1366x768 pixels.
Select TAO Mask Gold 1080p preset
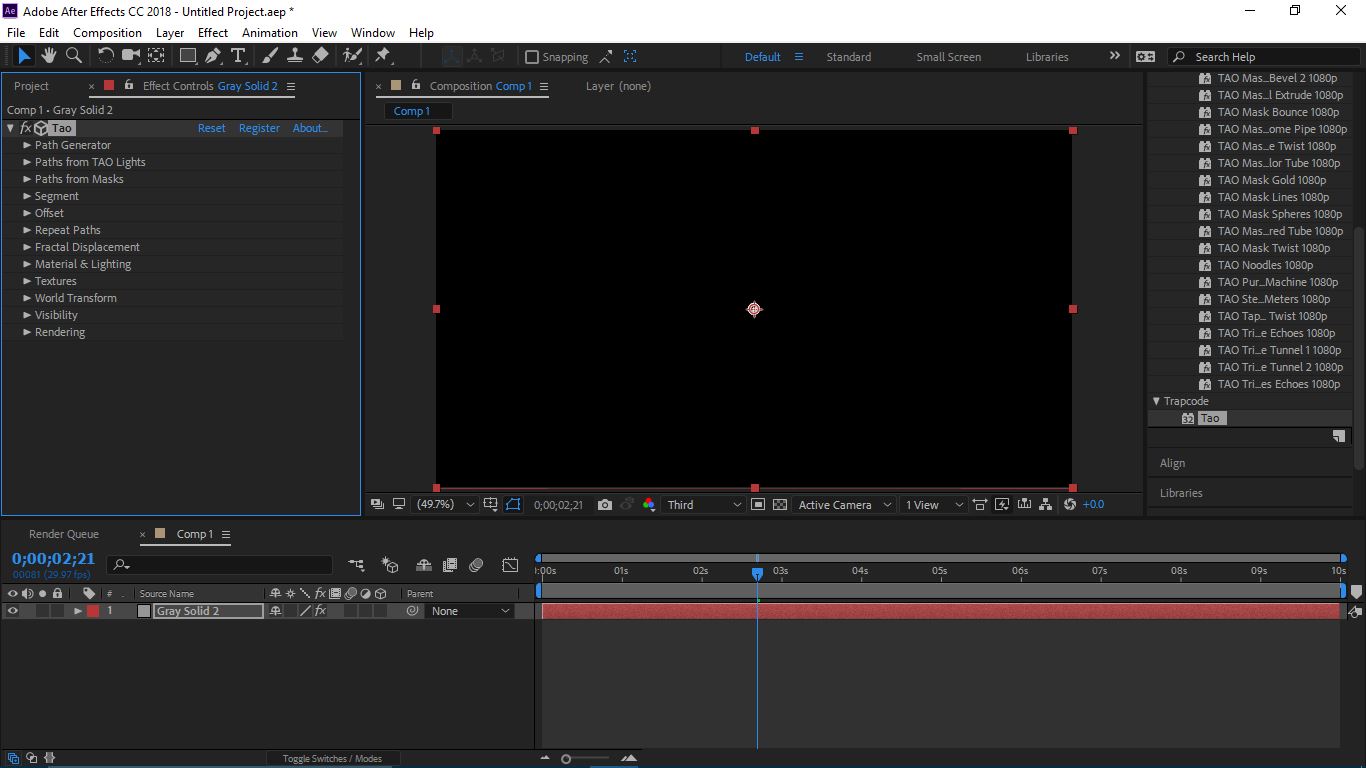[1270, 180]
